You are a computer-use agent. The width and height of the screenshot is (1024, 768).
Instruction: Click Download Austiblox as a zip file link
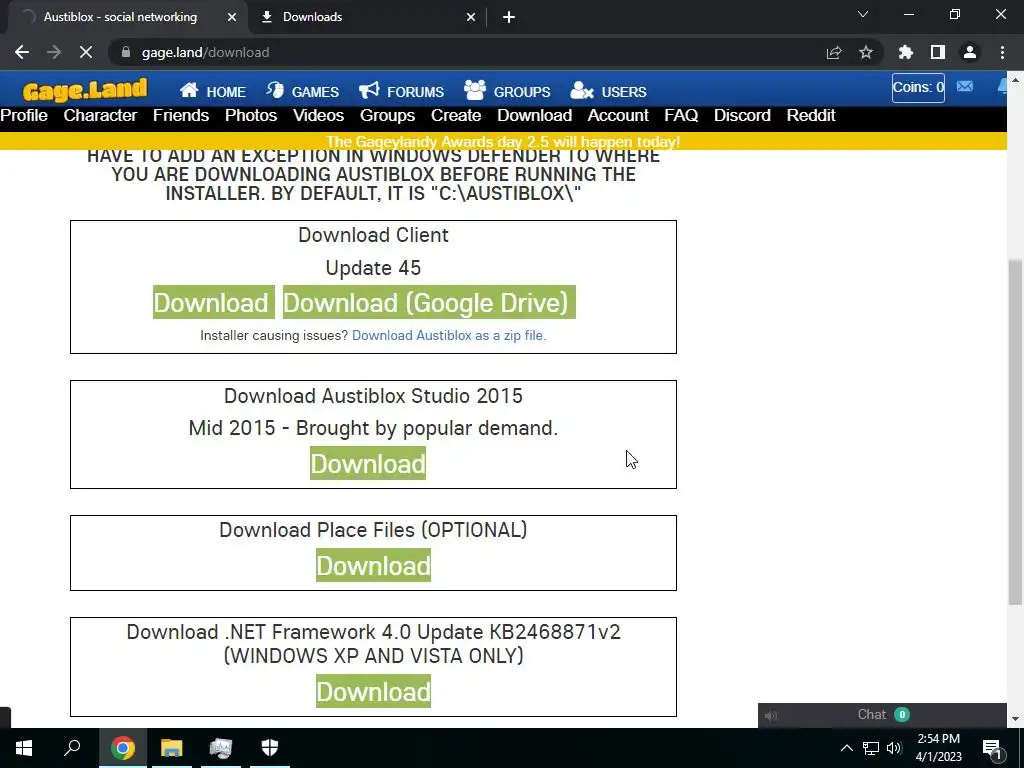point(449,336)
